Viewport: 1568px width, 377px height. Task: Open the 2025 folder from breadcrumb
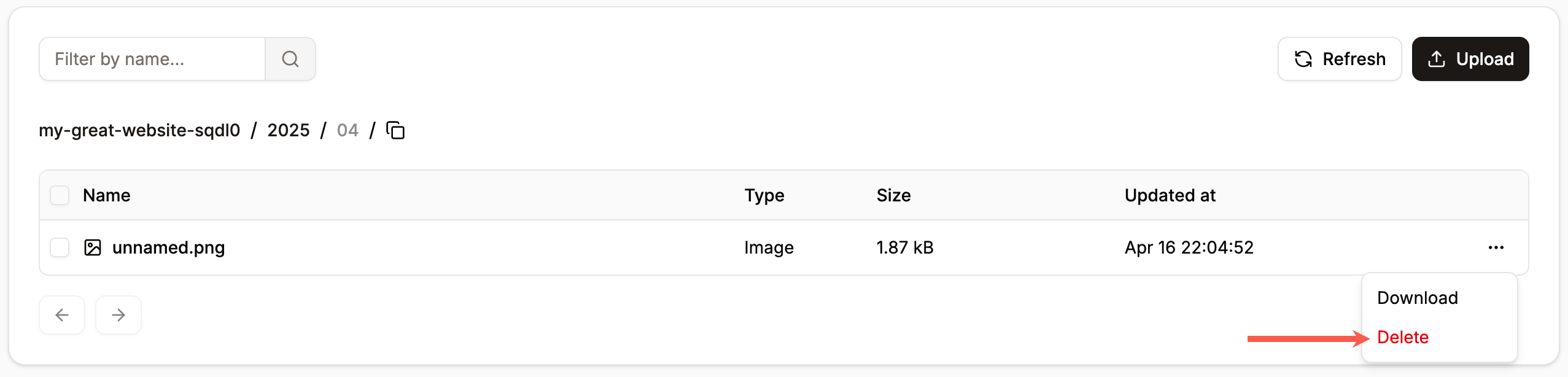pyautogui.click(x=288, y=130)
